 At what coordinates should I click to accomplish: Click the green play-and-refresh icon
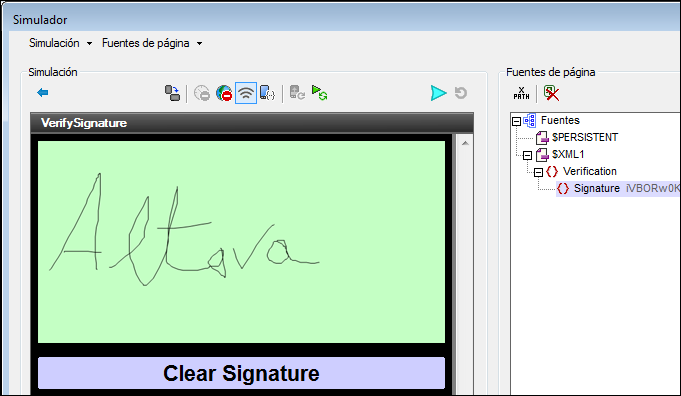click(320, 93)
